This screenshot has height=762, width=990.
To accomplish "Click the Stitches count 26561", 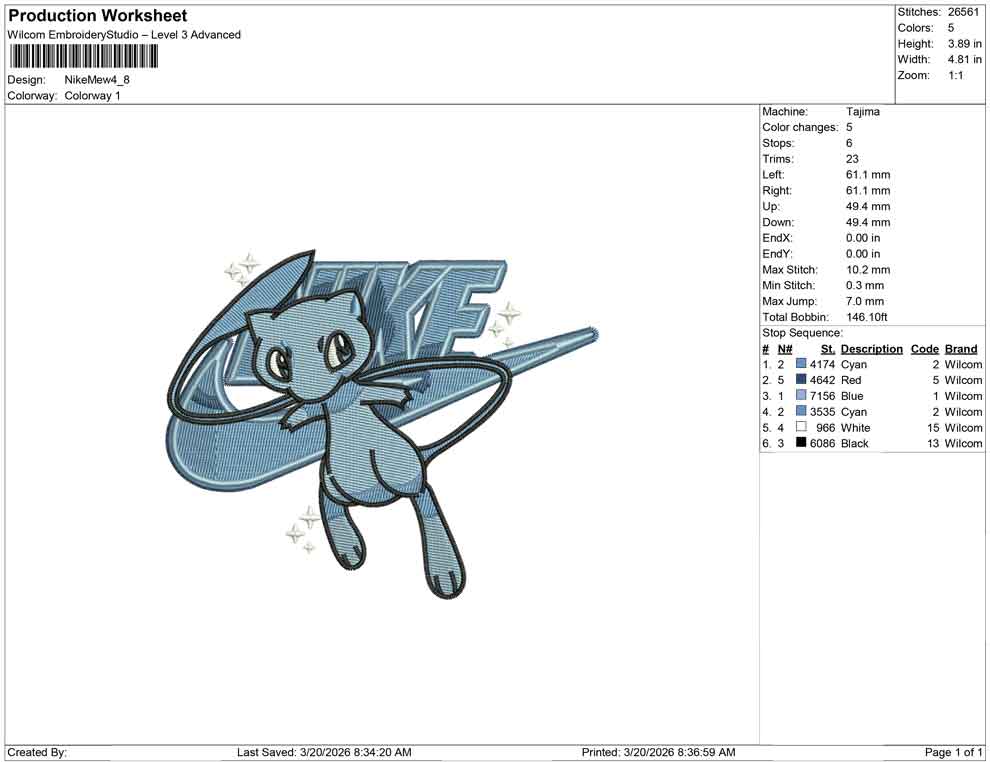I will [964, 12].
